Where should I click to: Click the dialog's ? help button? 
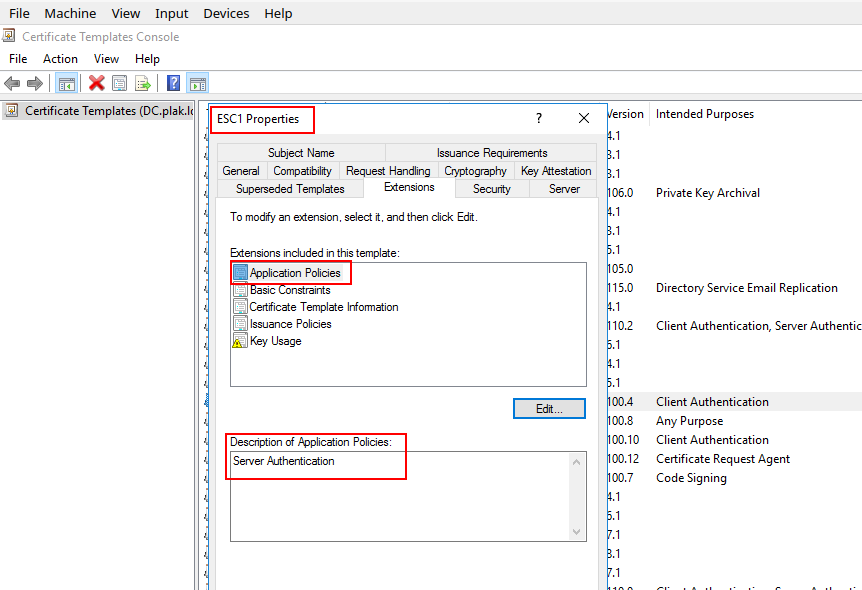click(x=539, y=118)
